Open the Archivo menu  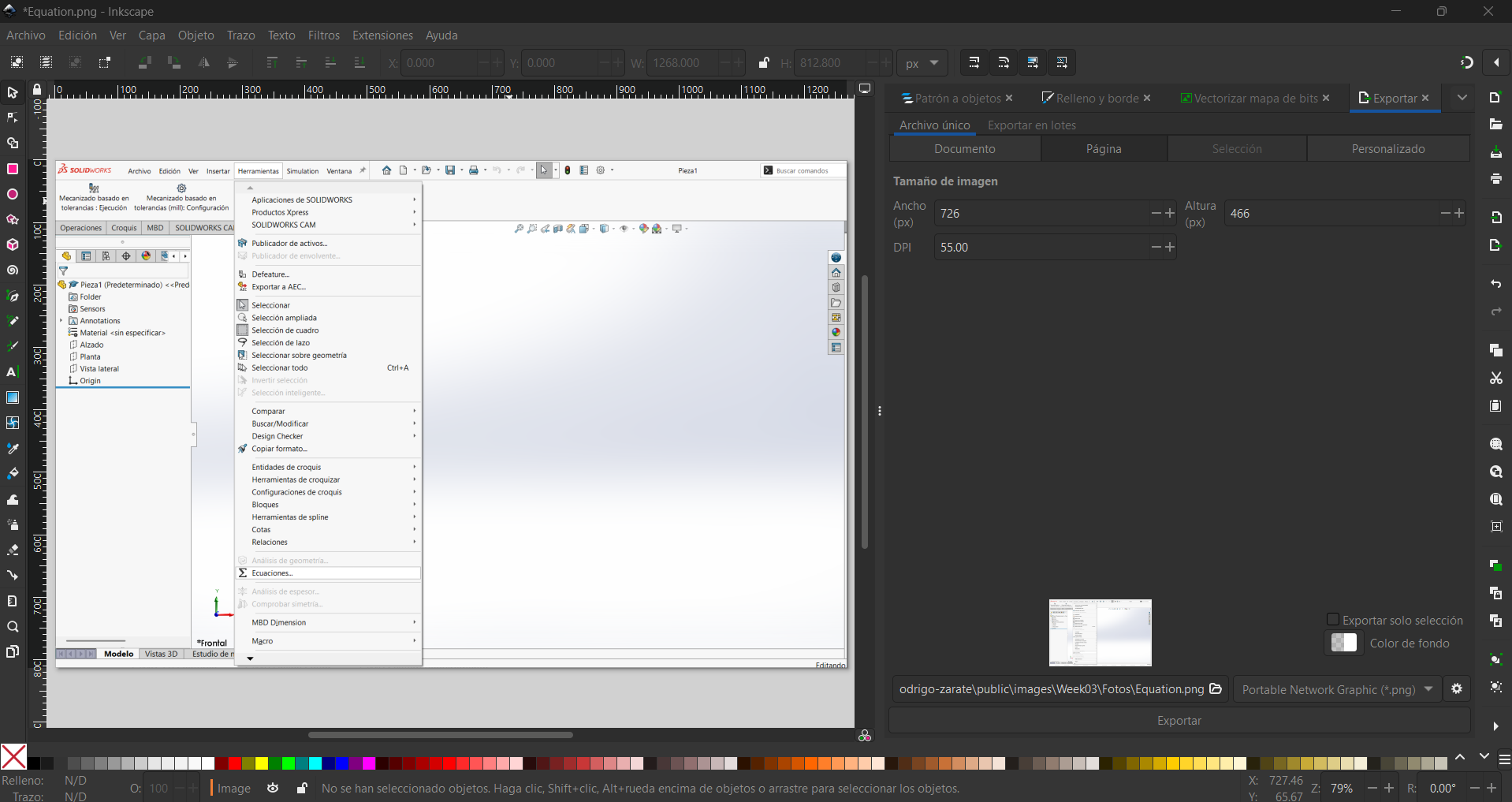(26, 35)
